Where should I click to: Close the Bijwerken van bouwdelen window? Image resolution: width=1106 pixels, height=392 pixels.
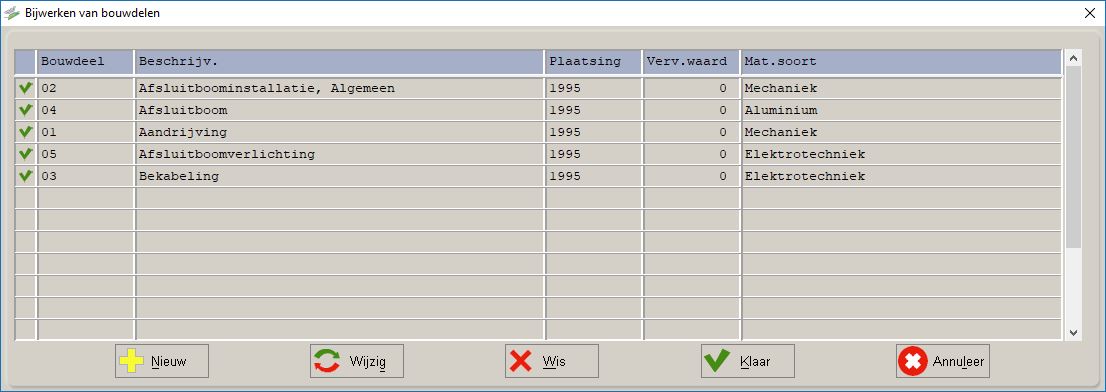tap(1089, 13)
